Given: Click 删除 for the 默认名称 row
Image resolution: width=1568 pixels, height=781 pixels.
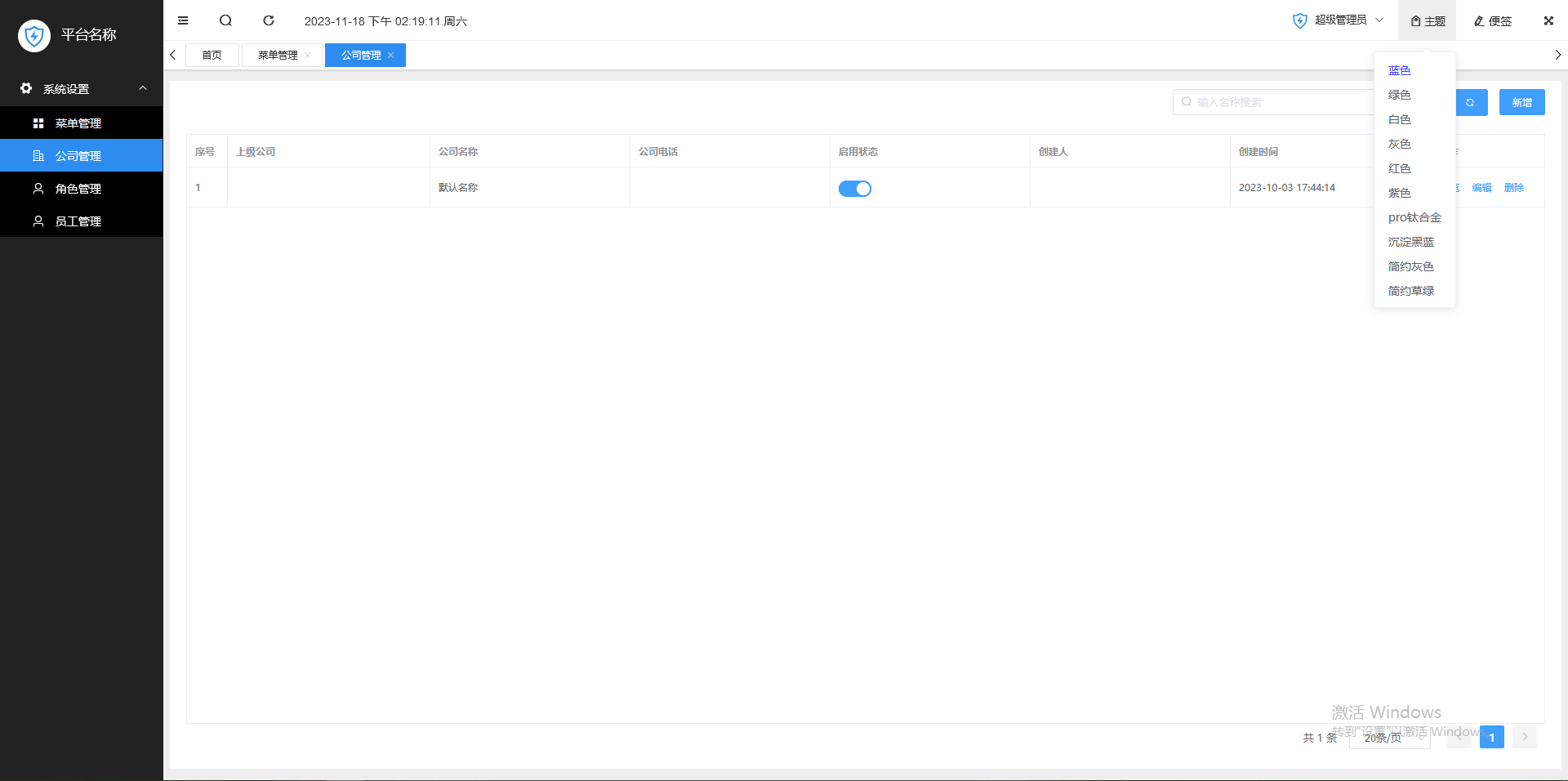Looking at the screenshot, I should [x=1514, y=188].
